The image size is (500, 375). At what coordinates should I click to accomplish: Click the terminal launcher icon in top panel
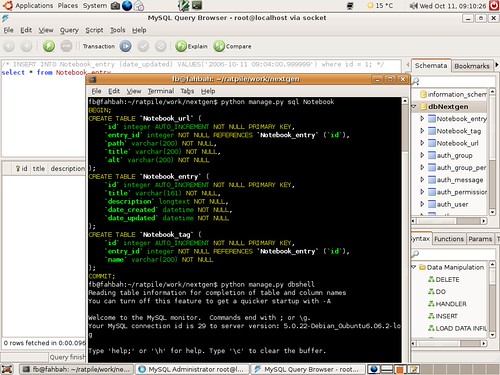197,5
